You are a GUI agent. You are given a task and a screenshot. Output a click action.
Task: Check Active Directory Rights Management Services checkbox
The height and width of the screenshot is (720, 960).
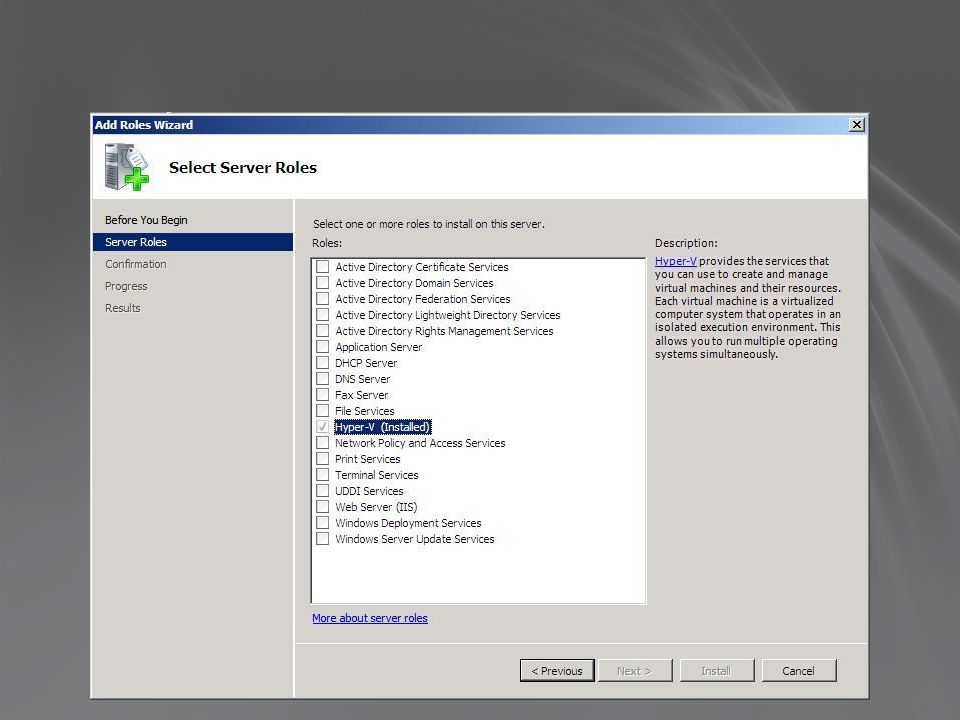click(323, 331)
